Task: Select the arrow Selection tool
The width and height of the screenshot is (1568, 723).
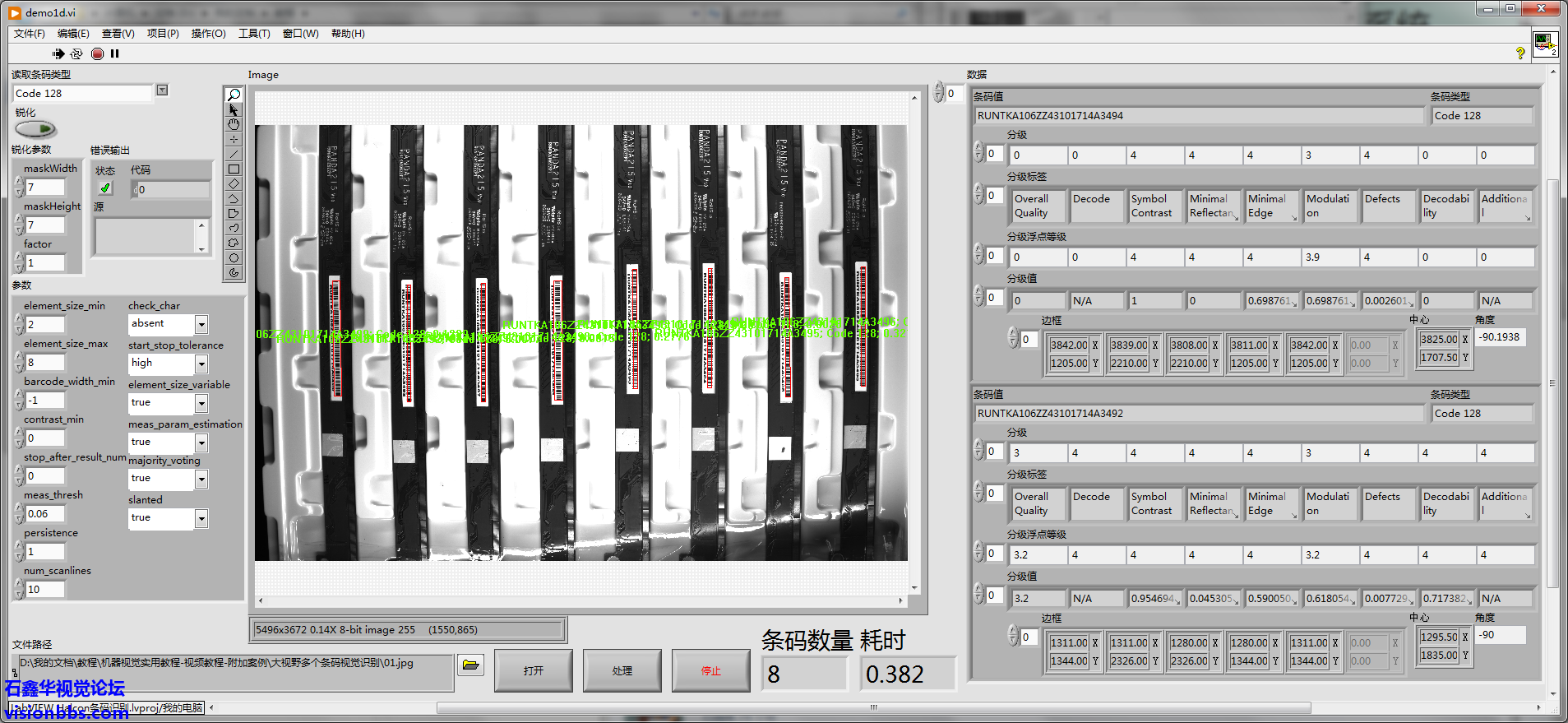Action: (x=234, y=109)
